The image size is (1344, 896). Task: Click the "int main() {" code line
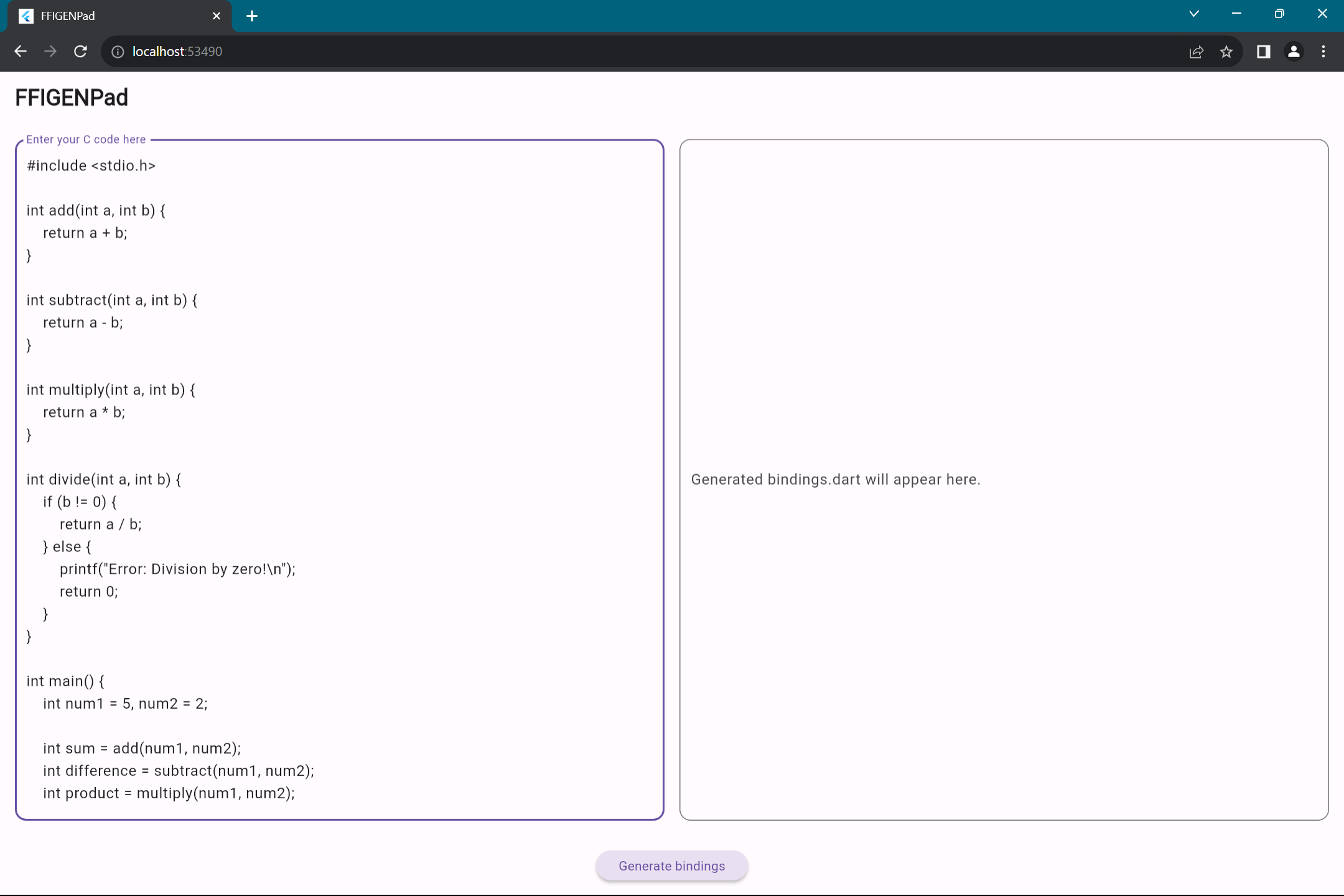65,681
